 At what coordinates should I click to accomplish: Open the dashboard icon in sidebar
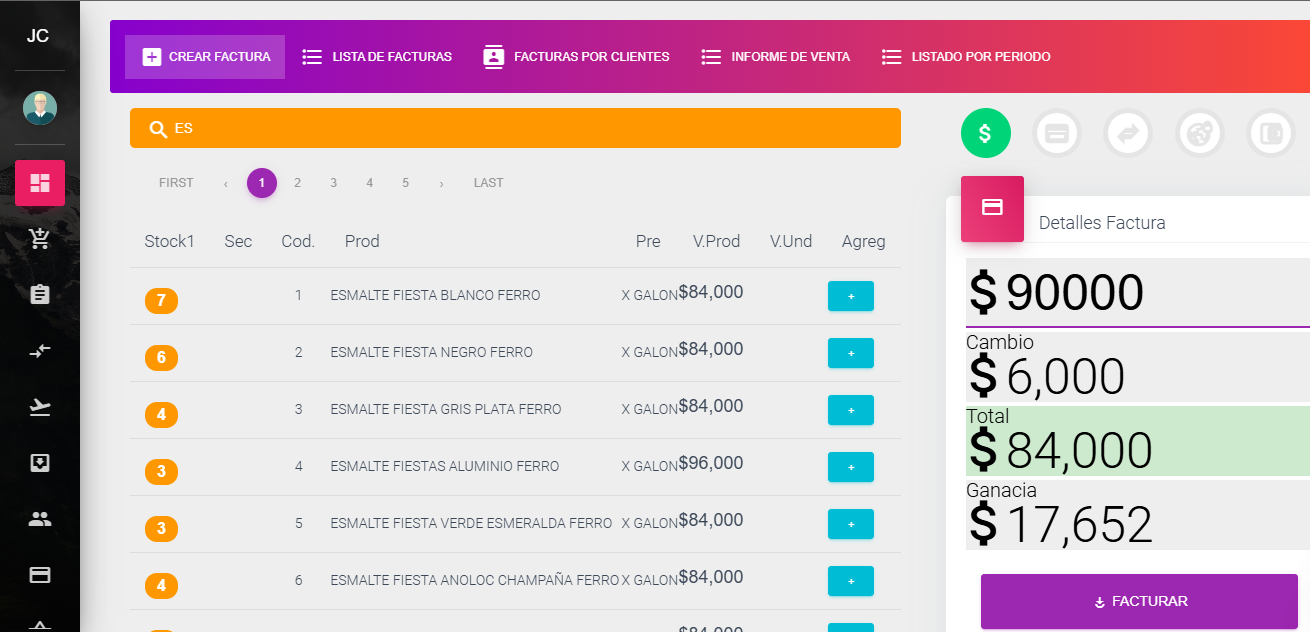coord(40,183)
